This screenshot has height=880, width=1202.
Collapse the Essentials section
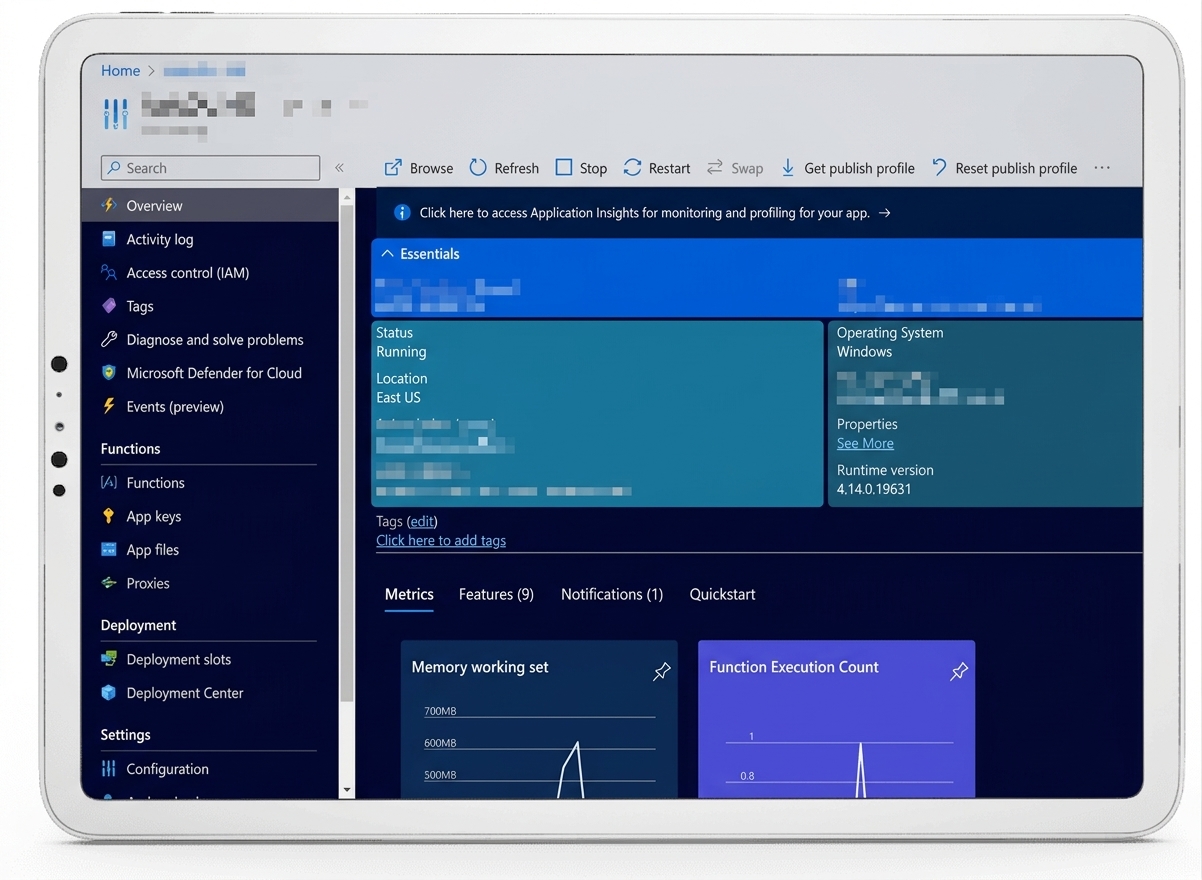tap(420, 254)
